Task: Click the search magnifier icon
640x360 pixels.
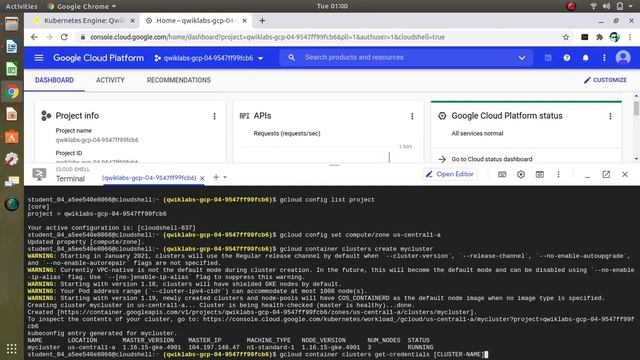Action: [291, 58]
